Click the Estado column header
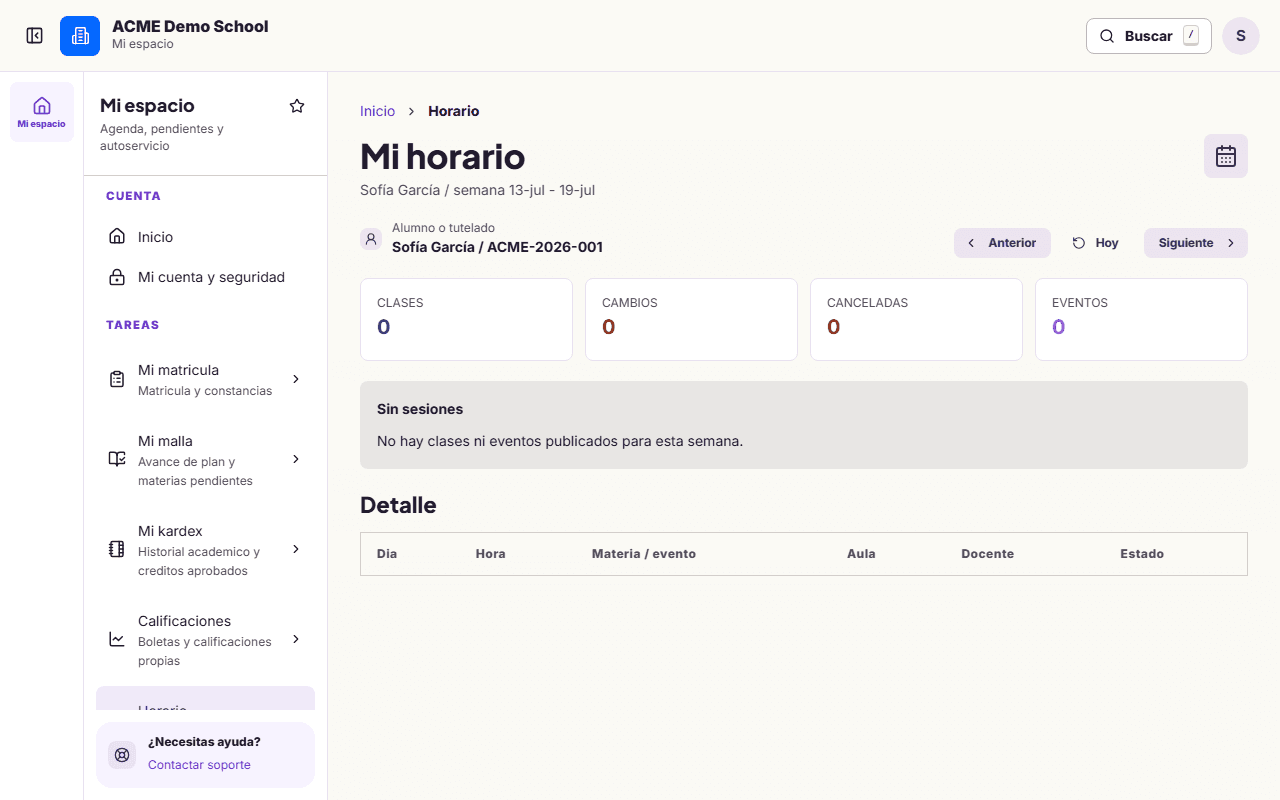This screenshot has width=1280, height=800. 1142,554
